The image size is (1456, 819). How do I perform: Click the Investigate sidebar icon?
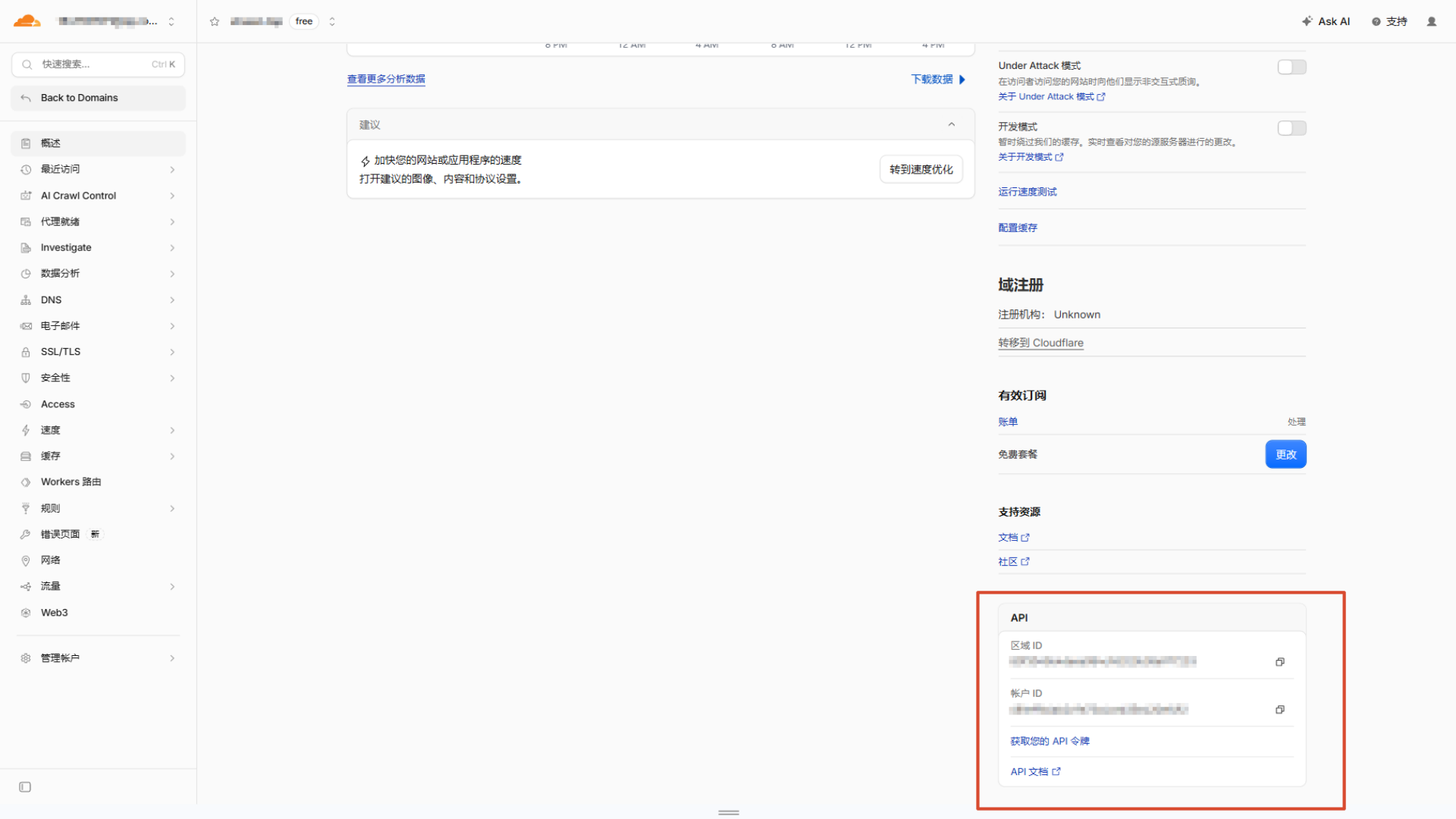tap(26, 248)
